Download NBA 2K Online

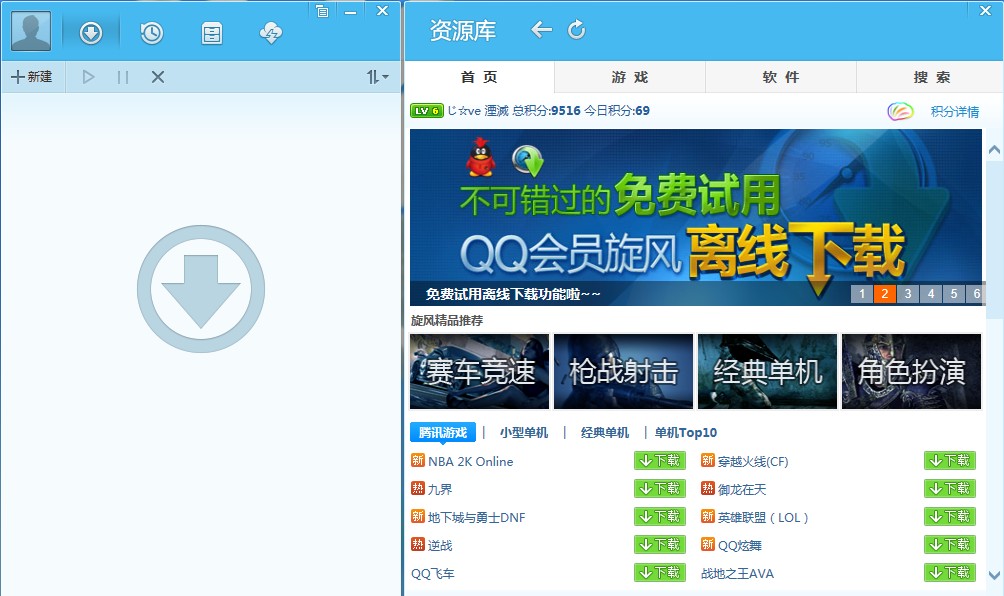coord(660,461)
